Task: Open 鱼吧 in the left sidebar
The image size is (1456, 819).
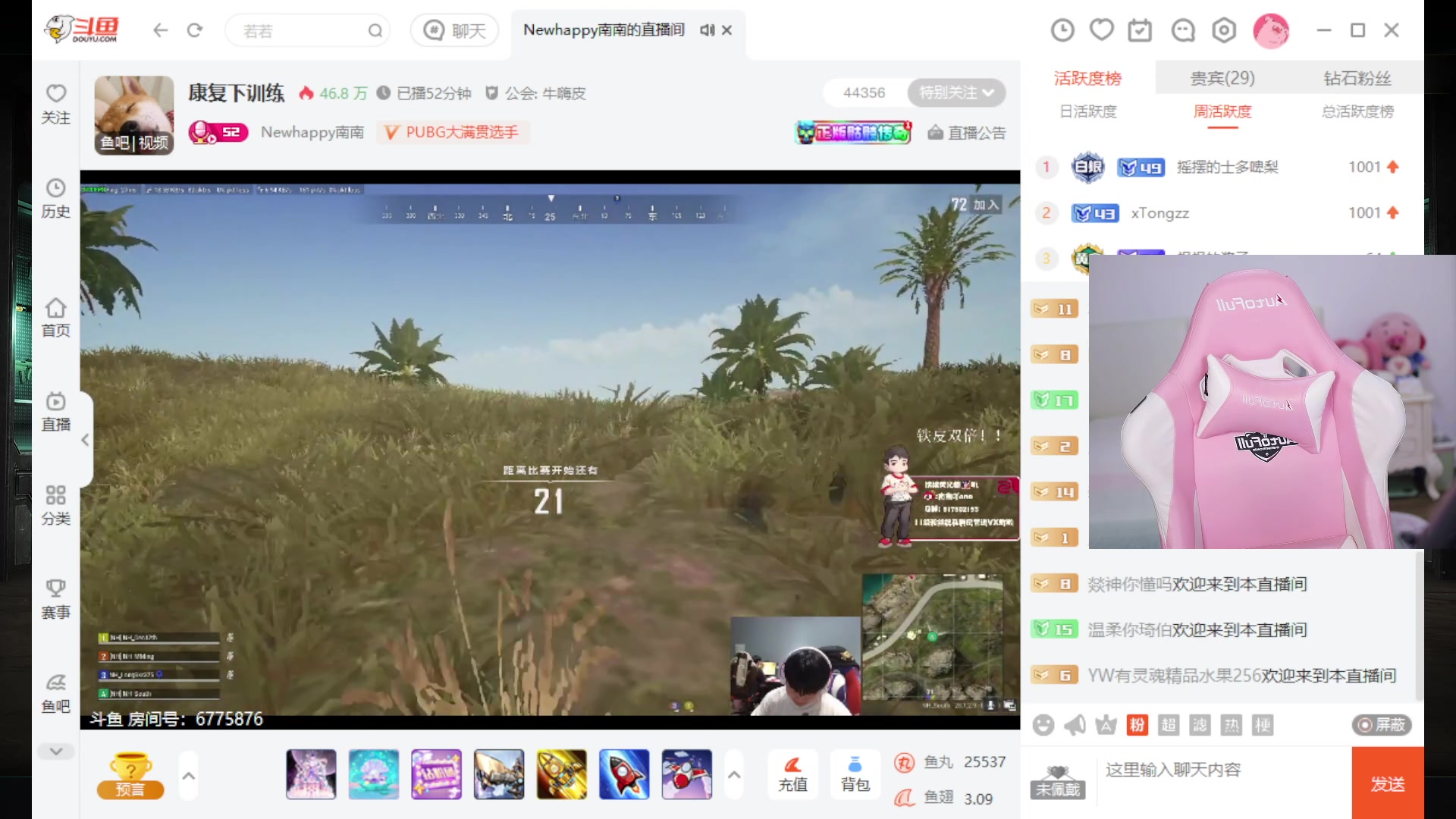Action: [x=55, y=694]
